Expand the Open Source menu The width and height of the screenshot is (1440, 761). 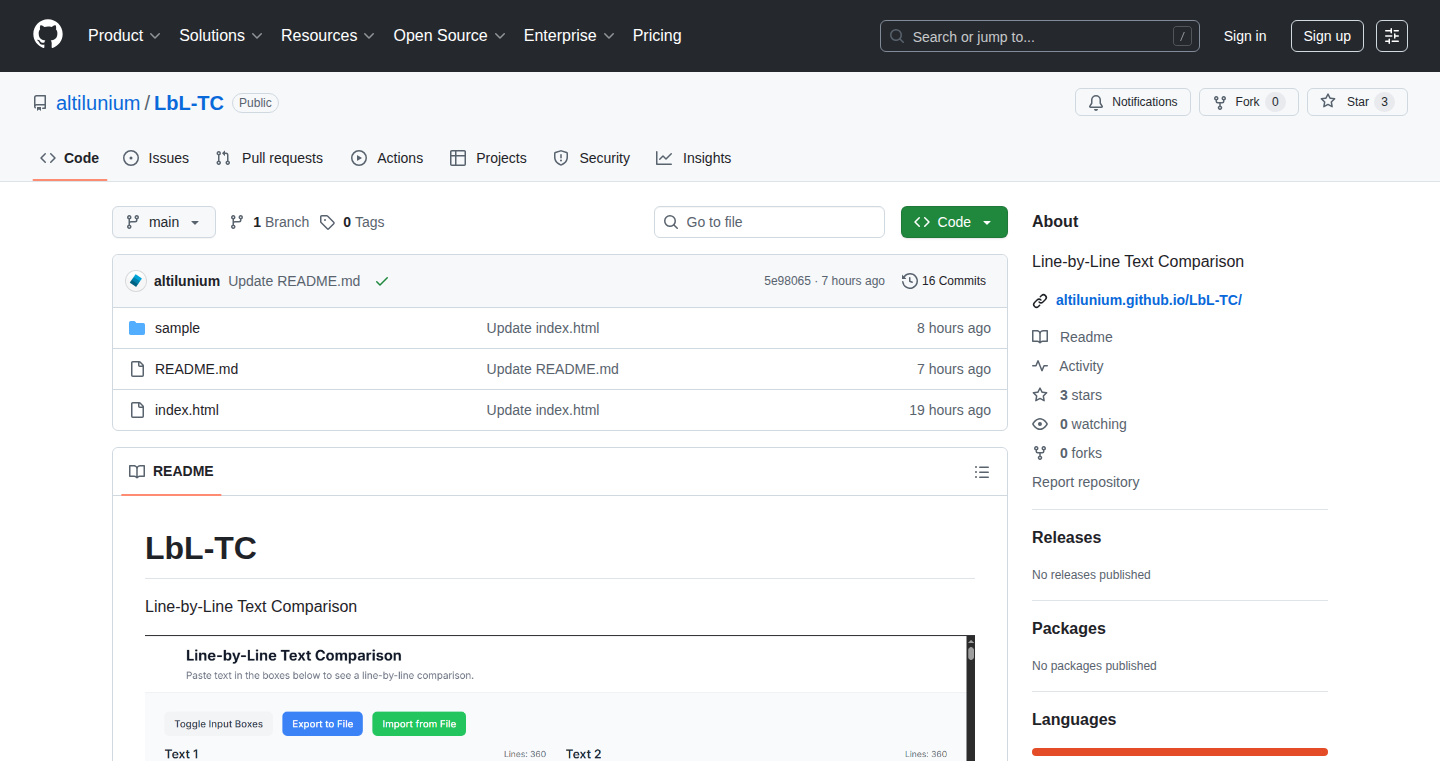click(449, 36)
